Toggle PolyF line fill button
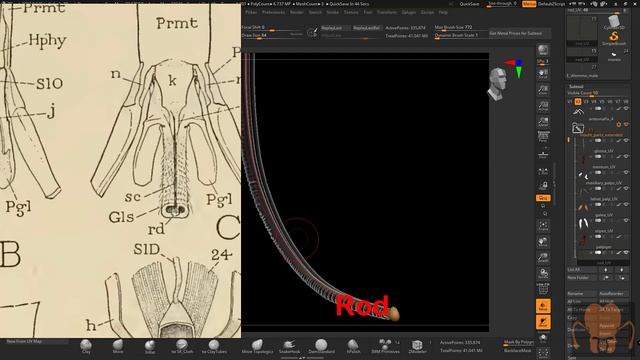640x360 pixels. point(543,289)
